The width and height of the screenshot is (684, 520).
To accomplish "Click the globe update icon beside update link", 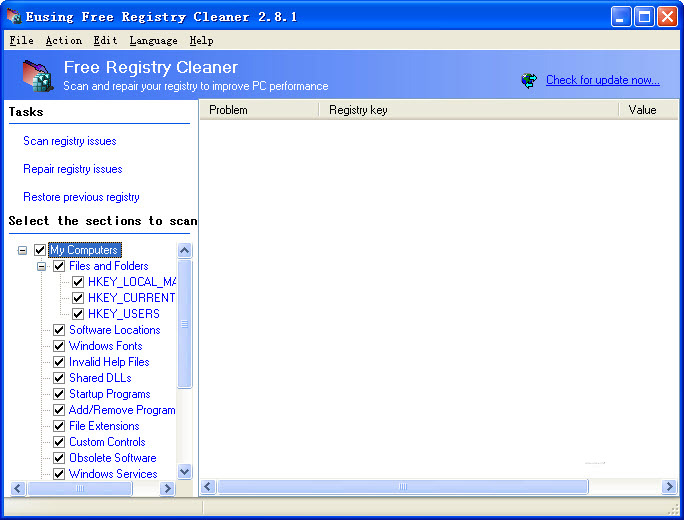I will 529,80.
